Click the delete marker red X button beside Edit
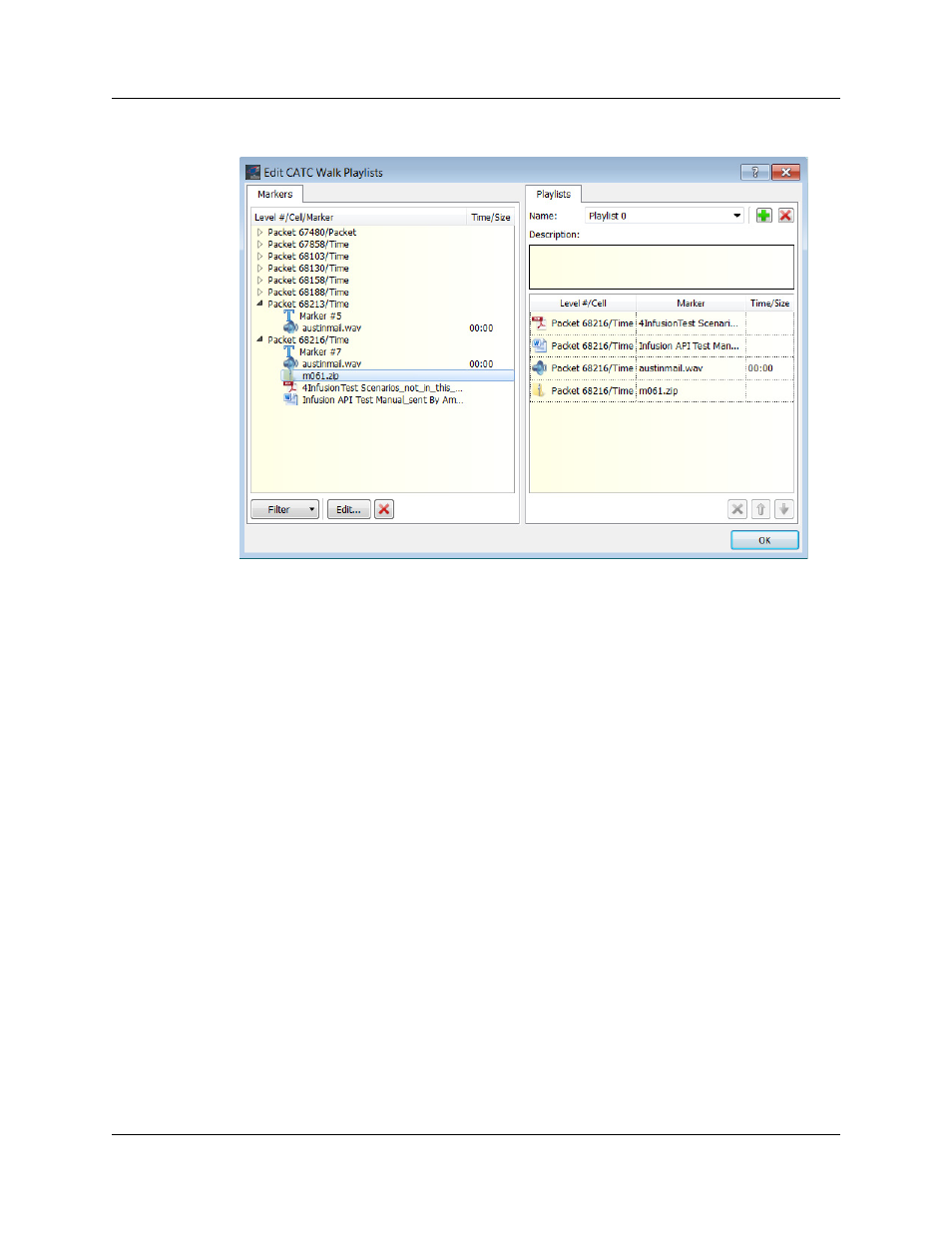 (x=384, y=509)
